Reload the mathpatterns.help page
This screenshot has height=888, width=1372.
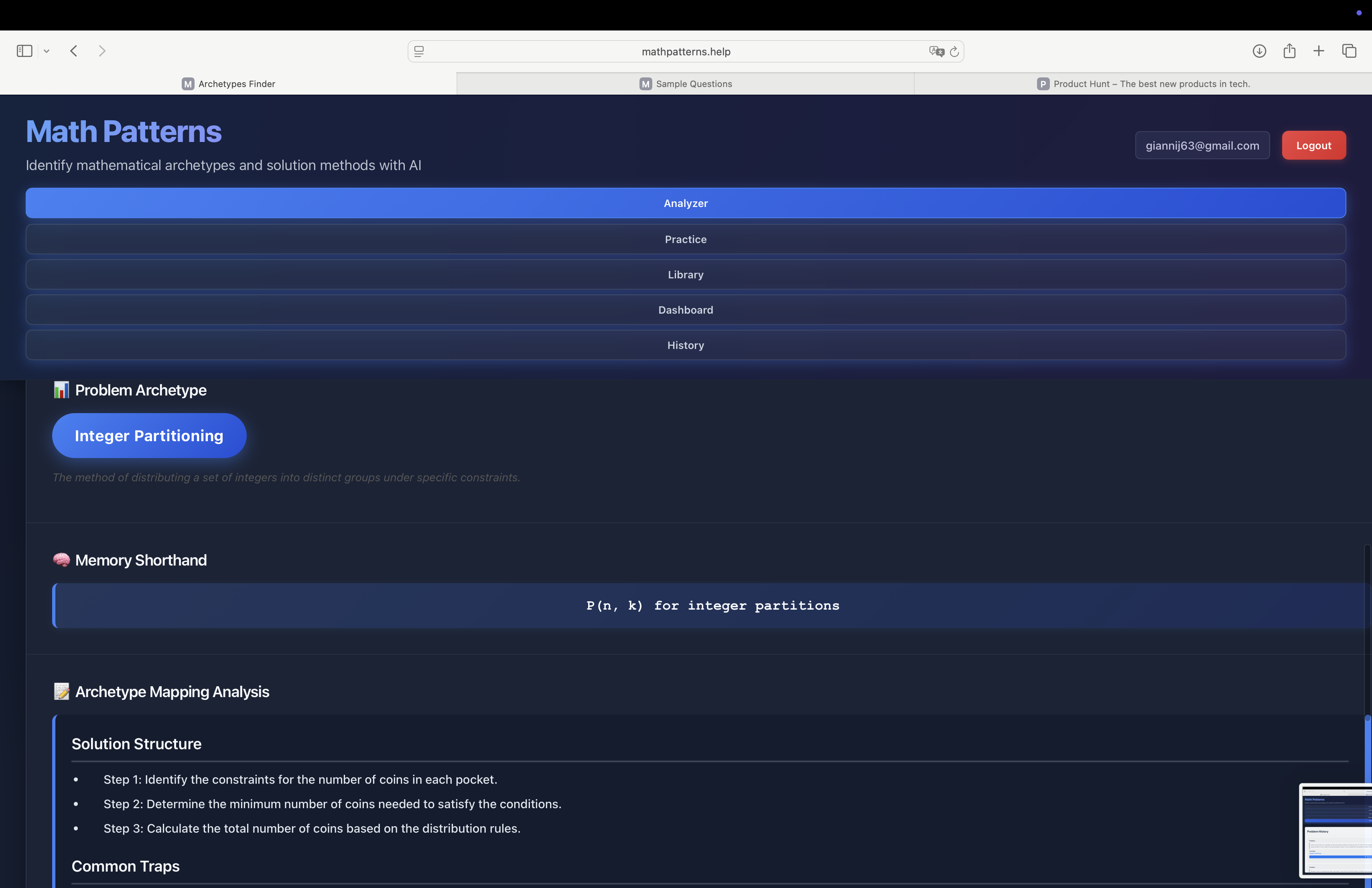pos(954,51)
